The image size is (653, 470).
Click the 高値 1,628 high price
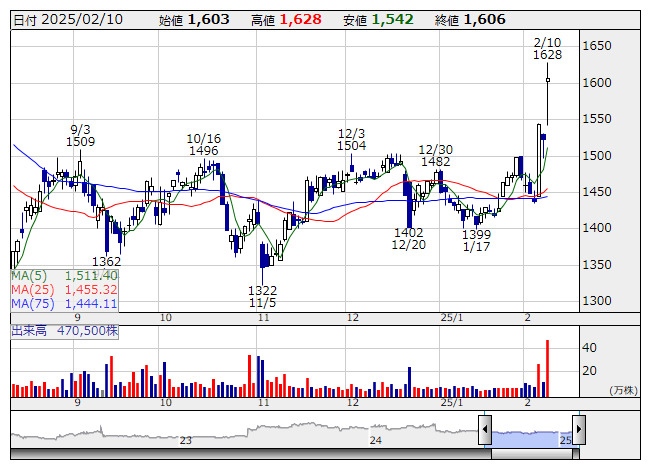tap(286, 20)
